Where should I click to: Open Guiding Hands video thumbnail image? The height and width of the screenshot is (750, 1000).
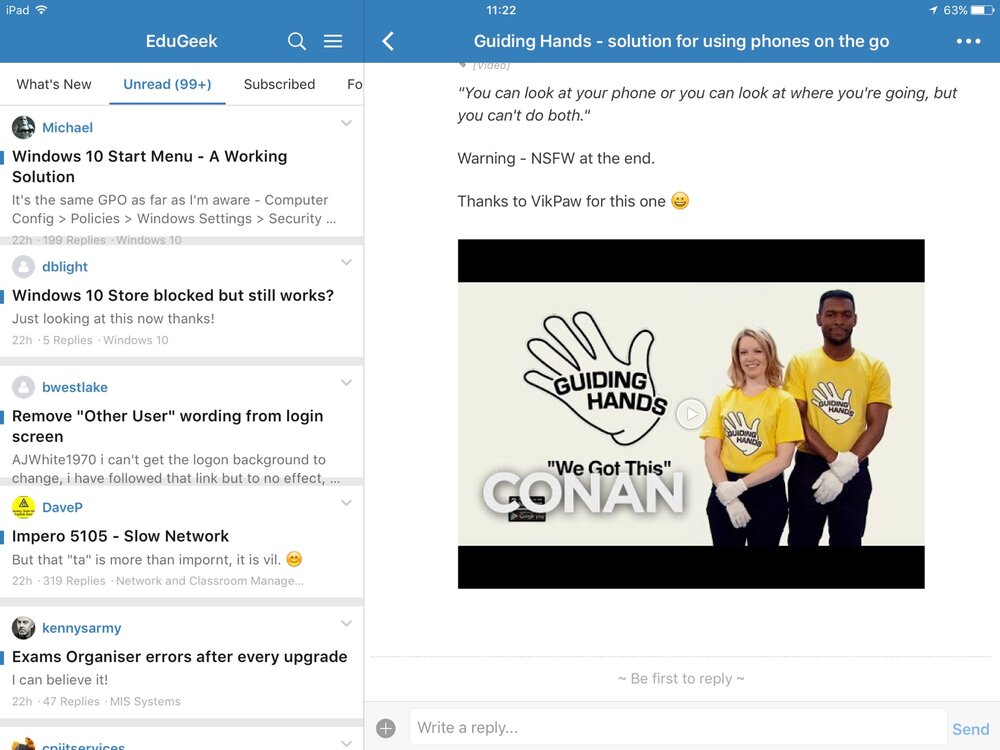point(691,414)
